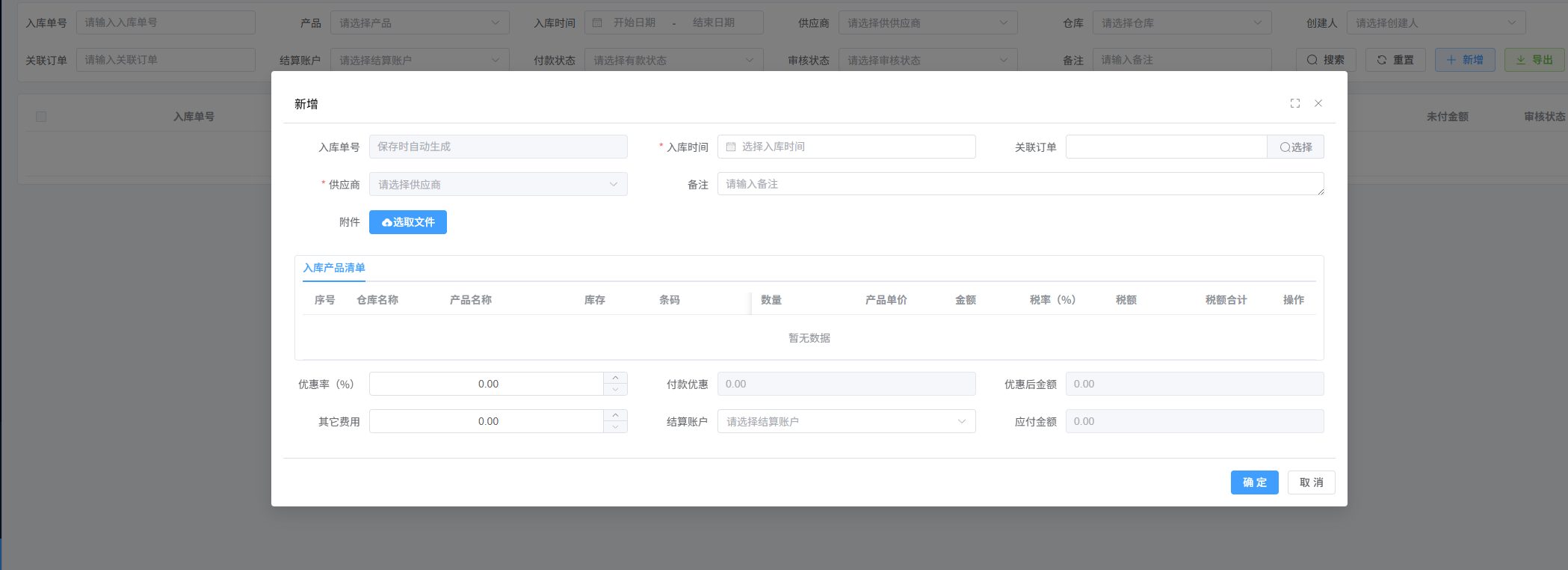Click the 数量 column header
The width and height of the screenshot is (1568, 570).
pyautogui.click(x=771, y=300)
